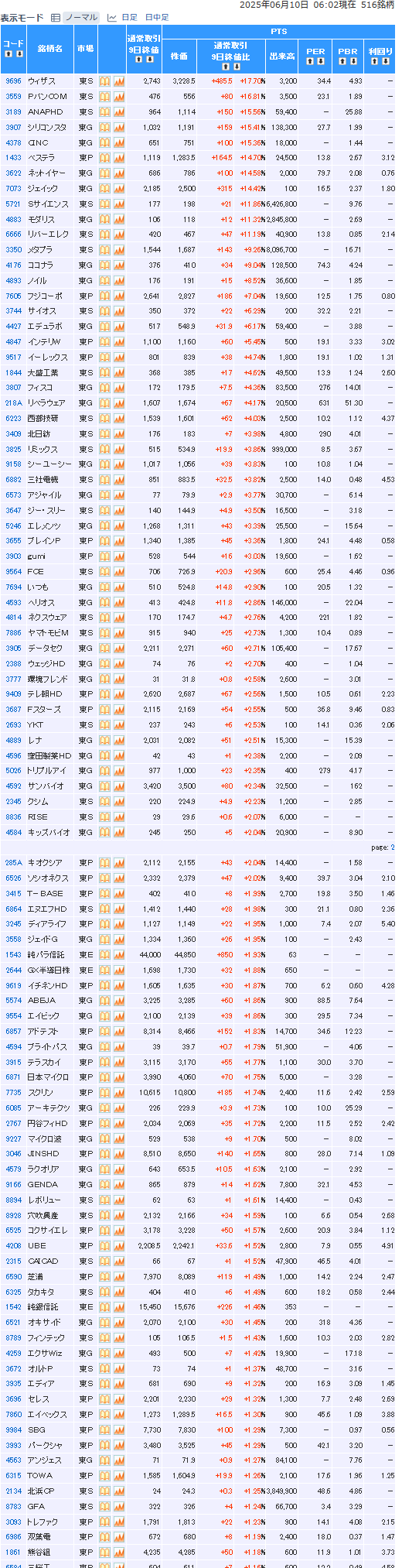Viewport: 402px width, 1568px height.
Task: Click the stock name エデュラボ
Action: coord(45,327)
